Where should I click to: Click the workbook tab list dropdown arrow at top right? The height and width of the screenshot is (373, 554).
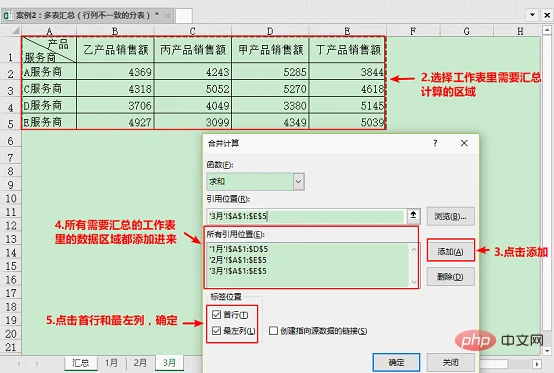(x=532, y=15)
